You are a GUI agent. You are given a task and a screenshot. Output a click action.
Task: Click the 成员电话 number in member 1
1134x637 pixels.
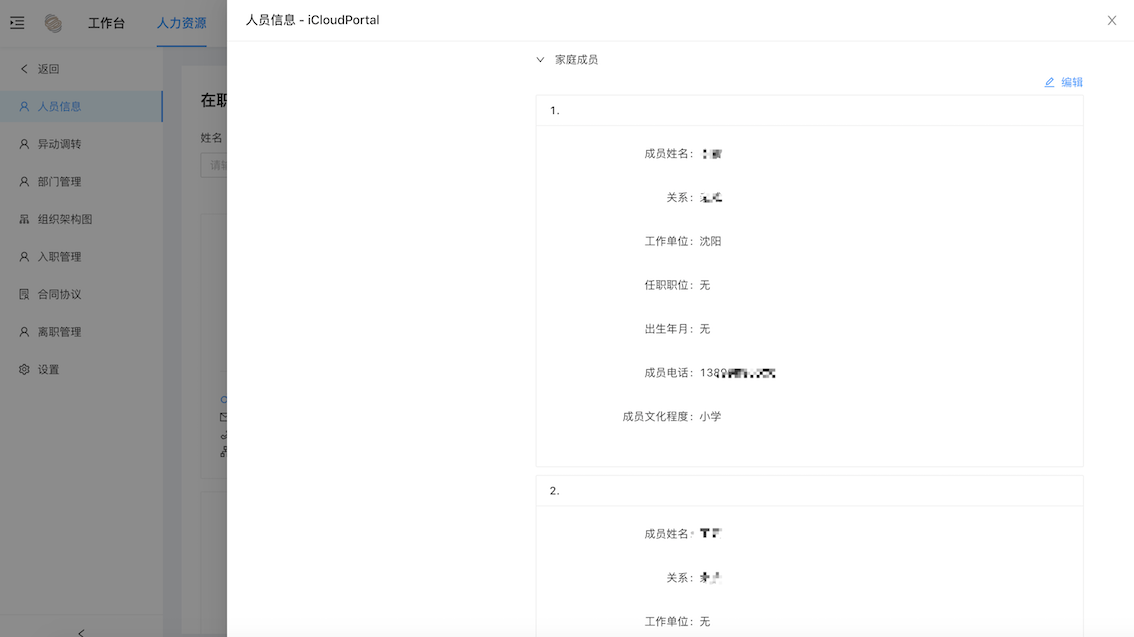point(738,373)
